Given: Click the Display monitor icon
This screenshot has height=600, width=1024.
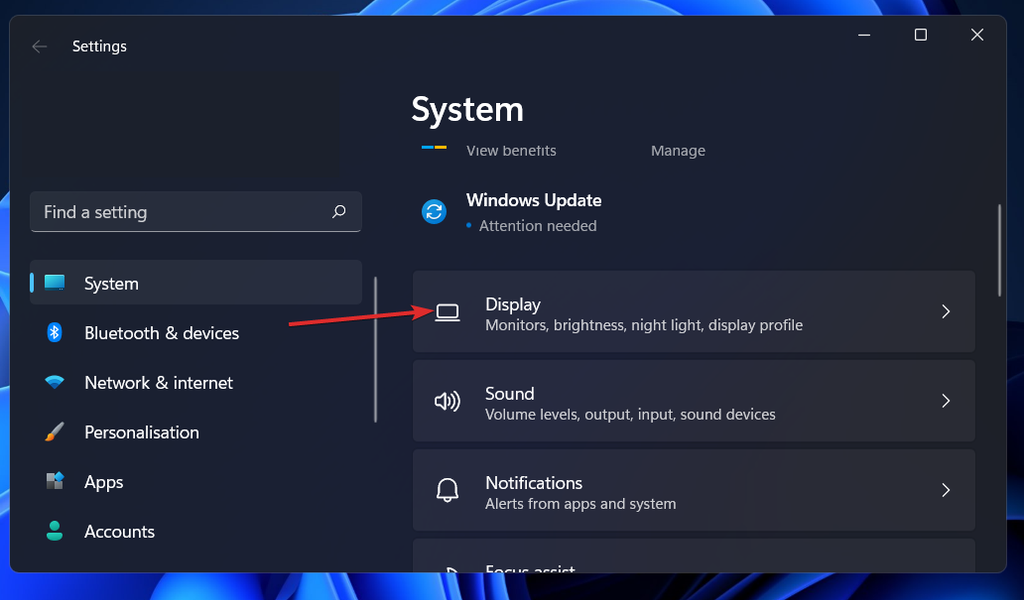Looking at the screenshot, I should point(447,311).
